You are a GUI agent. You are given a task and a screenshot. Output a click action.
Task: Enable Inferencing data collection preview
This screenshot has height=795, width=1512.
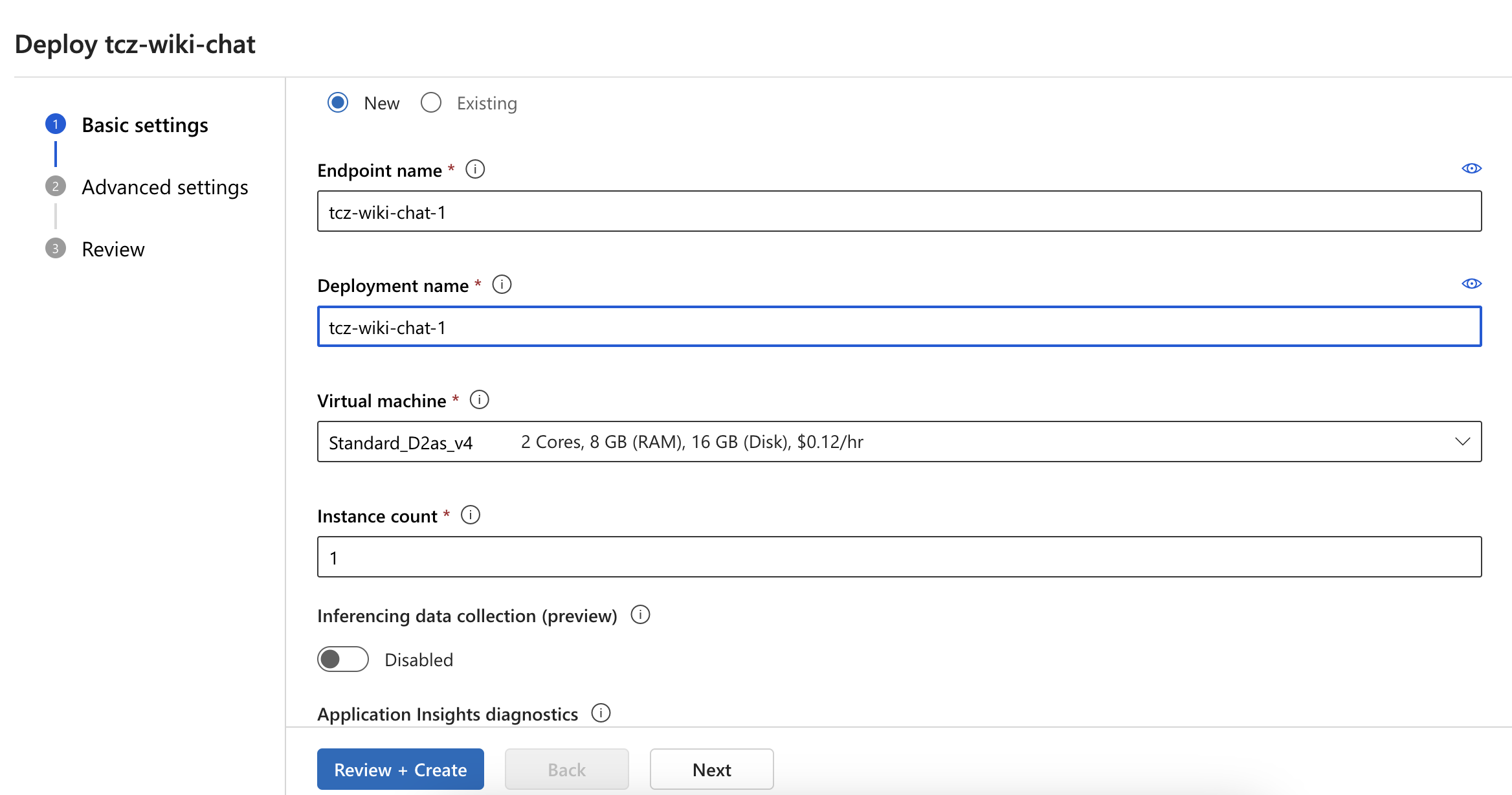[343, 659]
